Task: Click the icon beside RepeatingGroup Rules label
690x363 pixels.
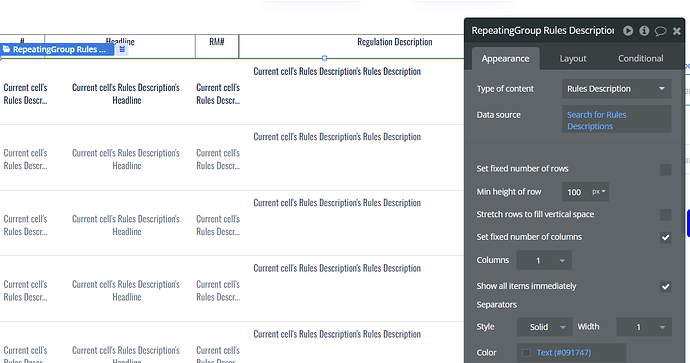Action: tap(122, 49)
